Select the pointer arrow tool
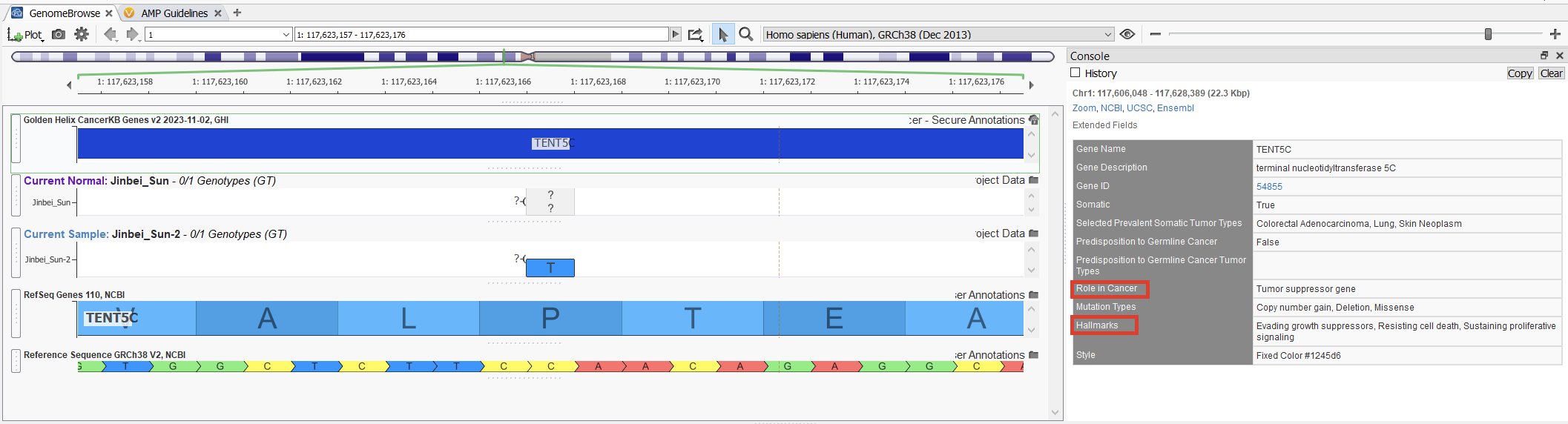1568x424 pixels. coord(723,34)
